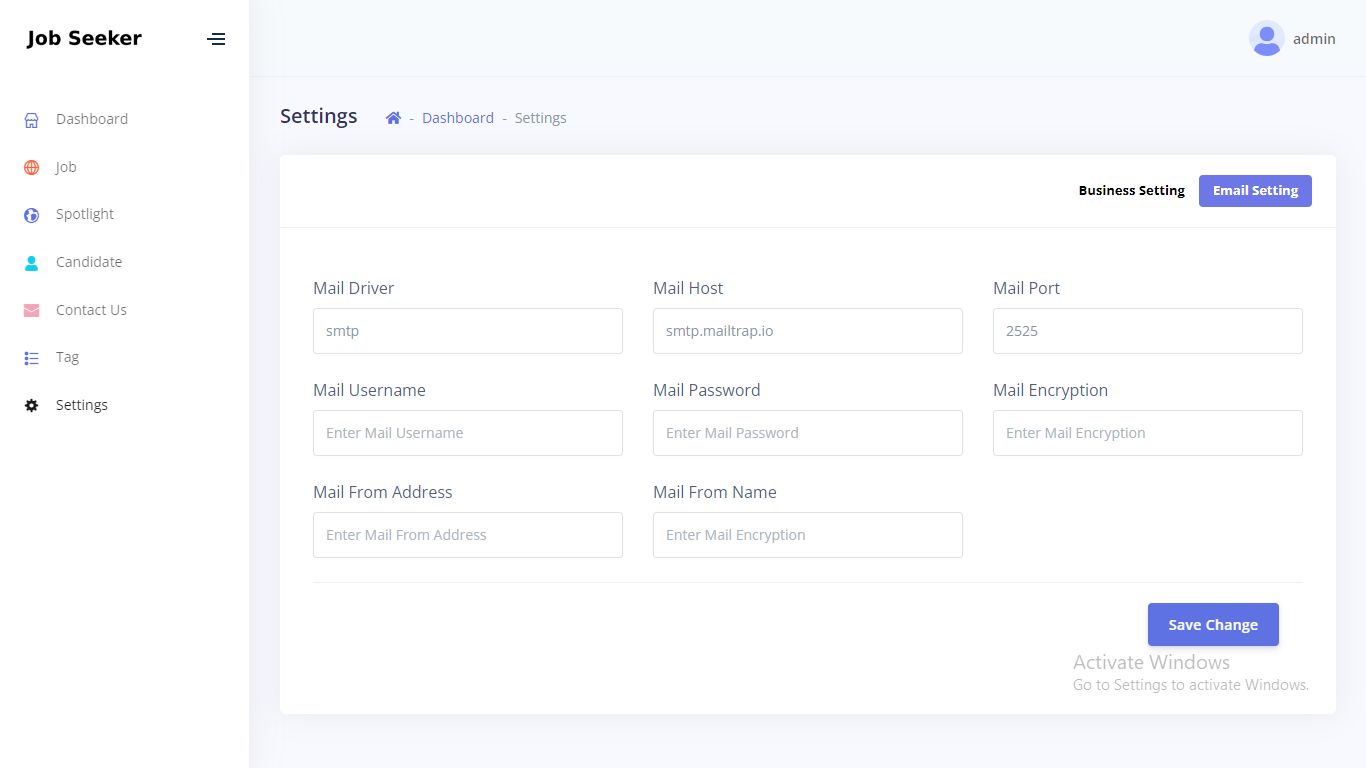
Task: Follow the Dashboard breadcrumb link
Action: pyautogui.click(x=458, y=118)
